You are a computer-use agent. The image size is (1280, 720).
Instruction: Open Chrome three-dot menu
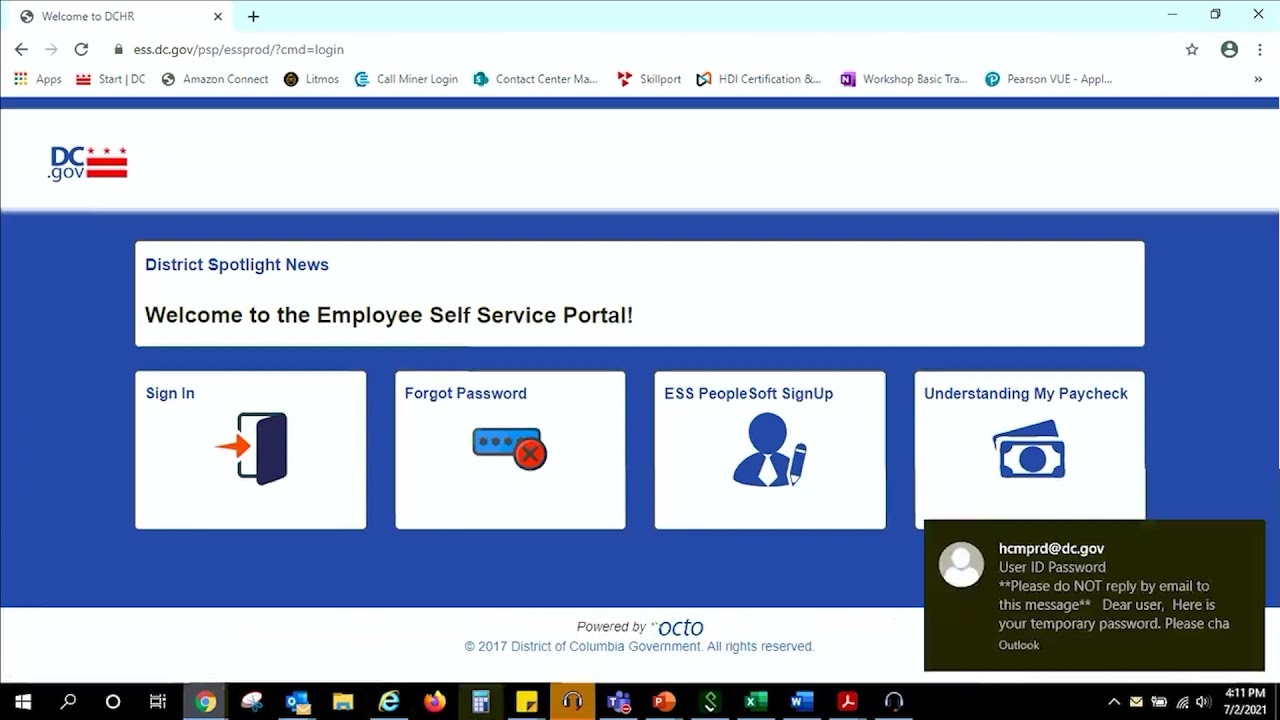tap(1260, 49)
